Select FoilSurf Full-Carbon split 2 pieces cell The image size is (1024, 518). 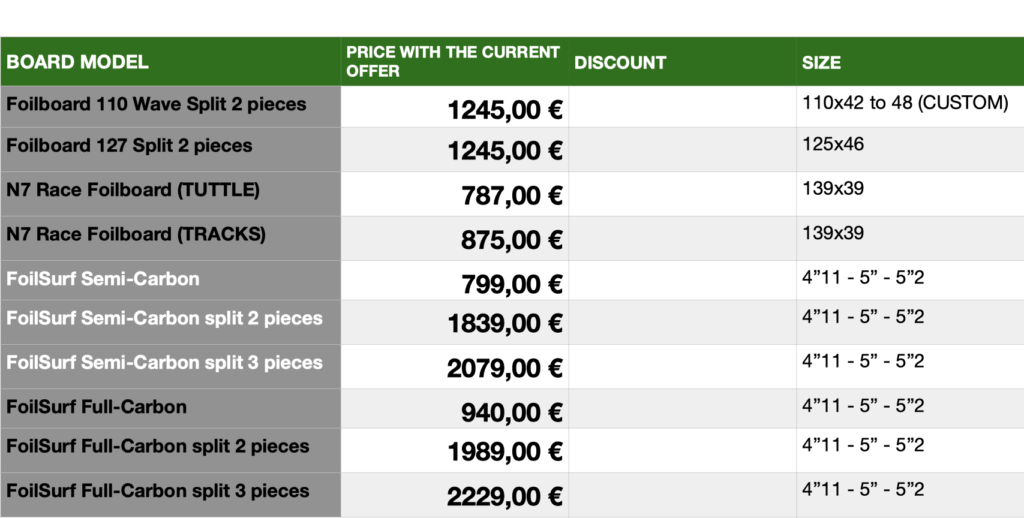[170, 450]
